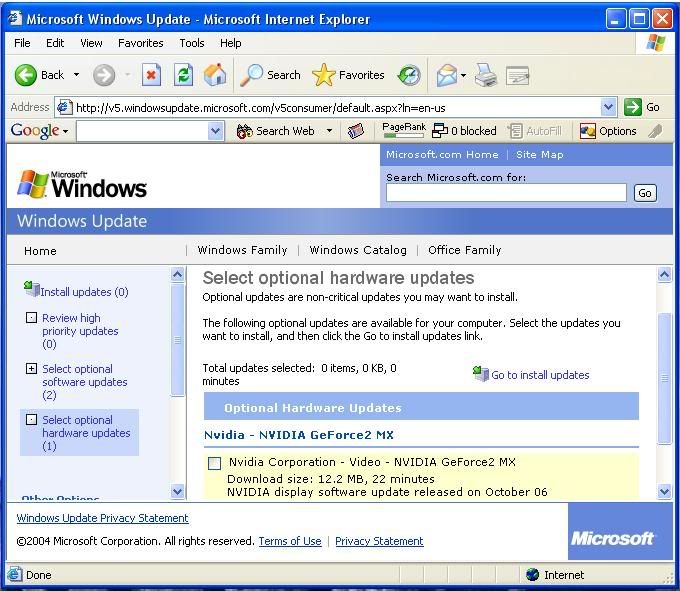Image resolution: width=680 pixels, height=591 pixels.
Task: Open the footer Privacy Statement link
Action: (379, 541)
